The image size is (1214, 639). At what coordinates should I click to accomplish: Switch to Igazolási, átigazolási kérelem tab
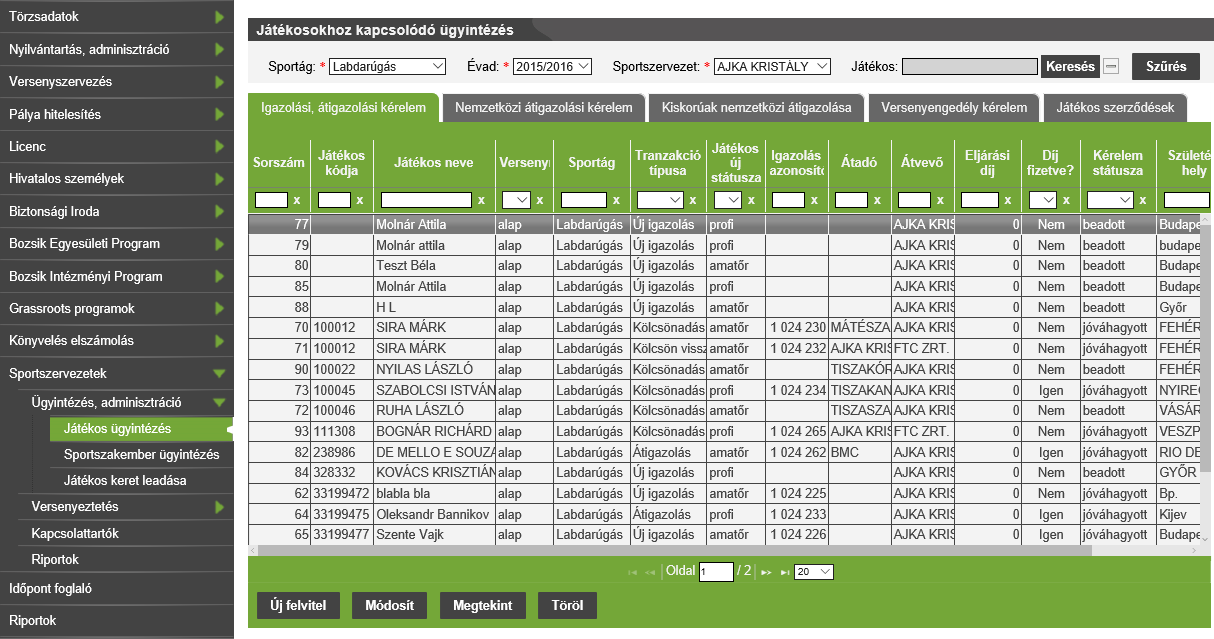[x=344, y=108]
